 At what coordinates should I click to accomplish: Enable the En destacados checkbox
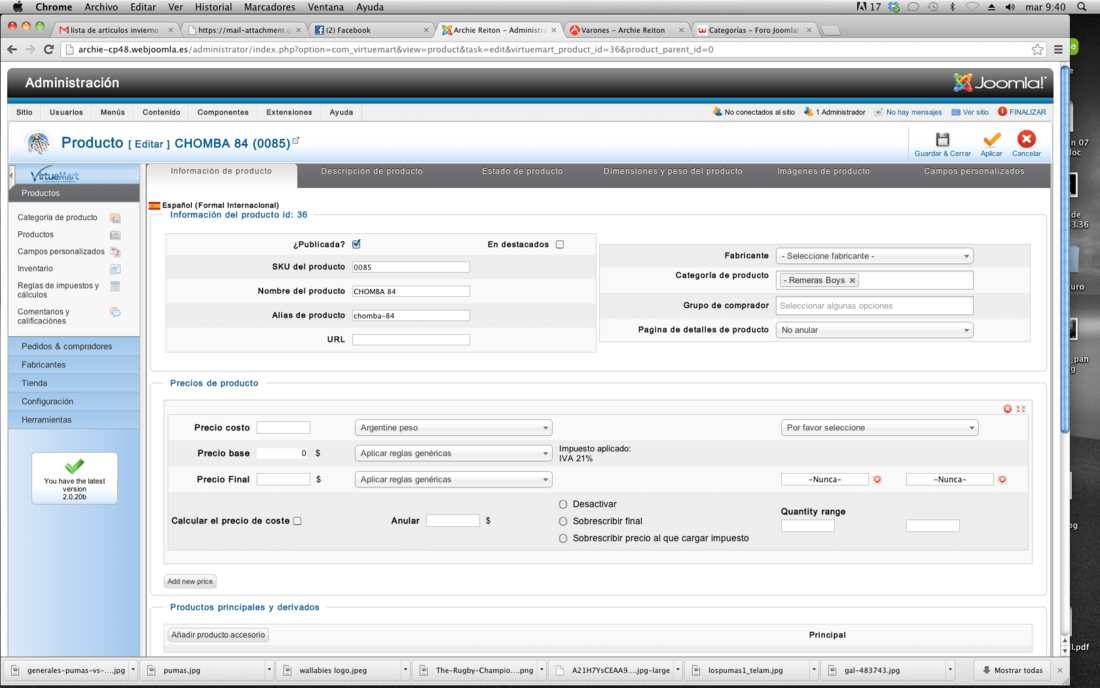(560, 245)
